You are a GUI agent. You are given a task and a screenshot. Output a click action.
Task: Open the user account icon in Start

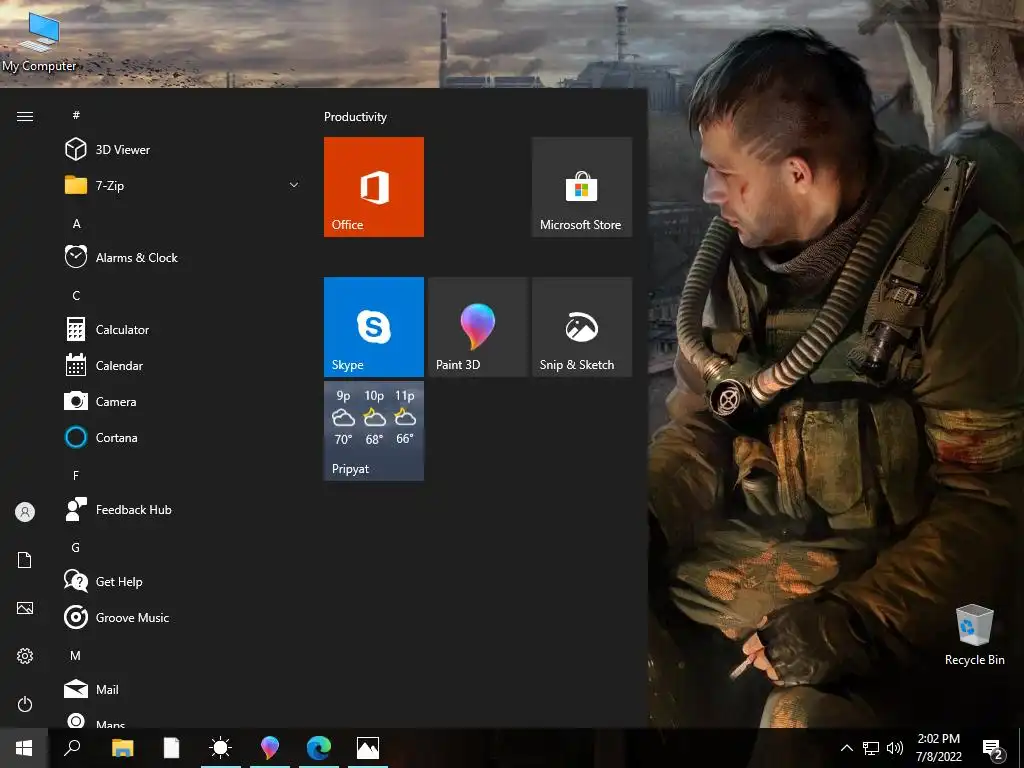25,512
